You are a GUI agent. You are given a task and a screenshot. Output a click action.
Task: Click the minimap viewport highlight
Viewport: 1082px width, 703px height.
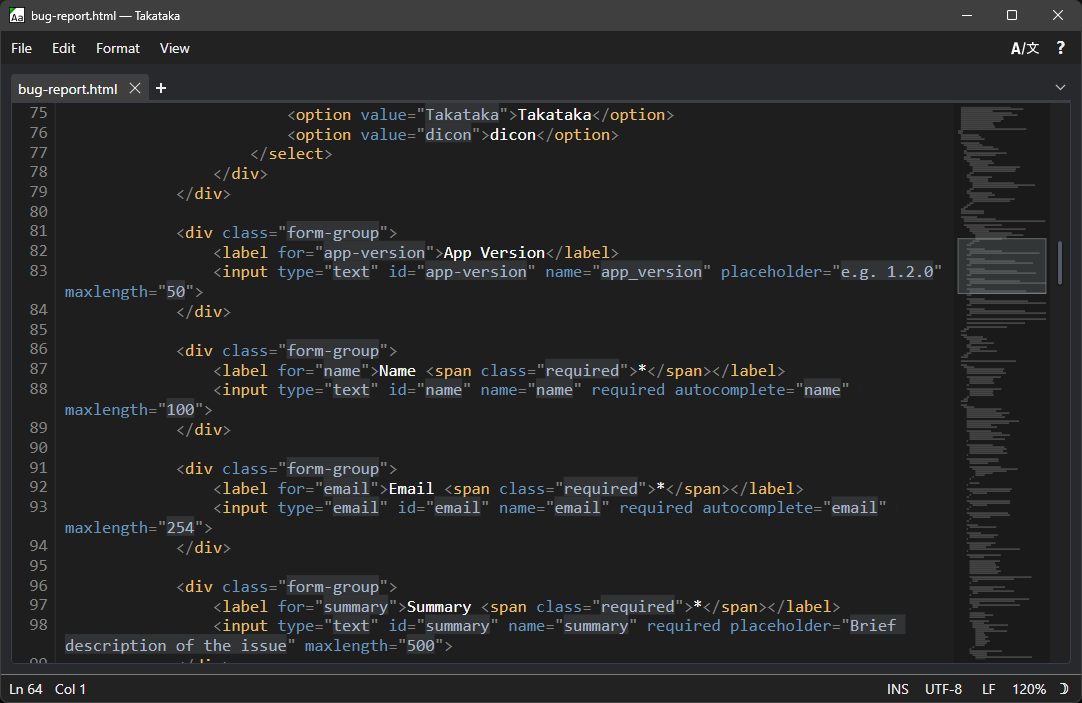tap(1002, 266)
